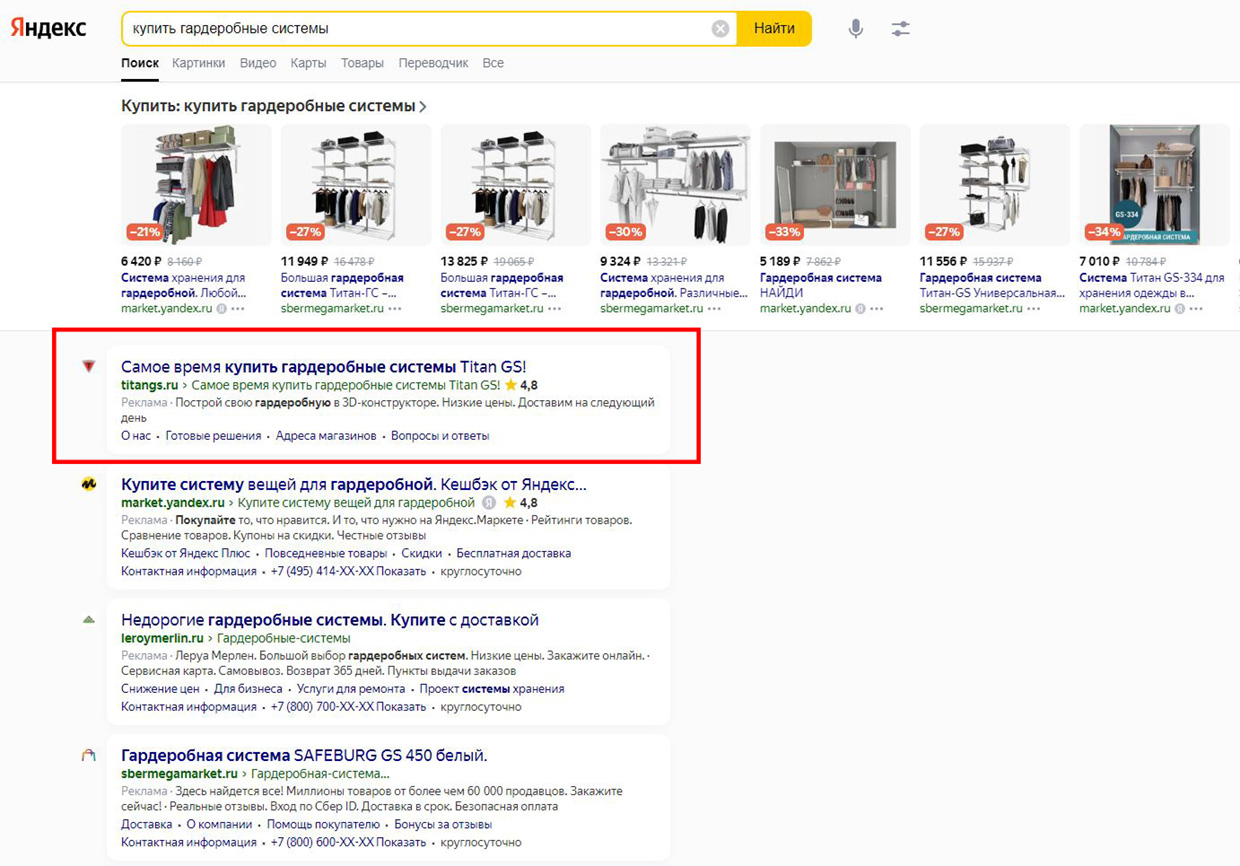Click the sbermegamarket rainbow favicon

coord(89,755)
